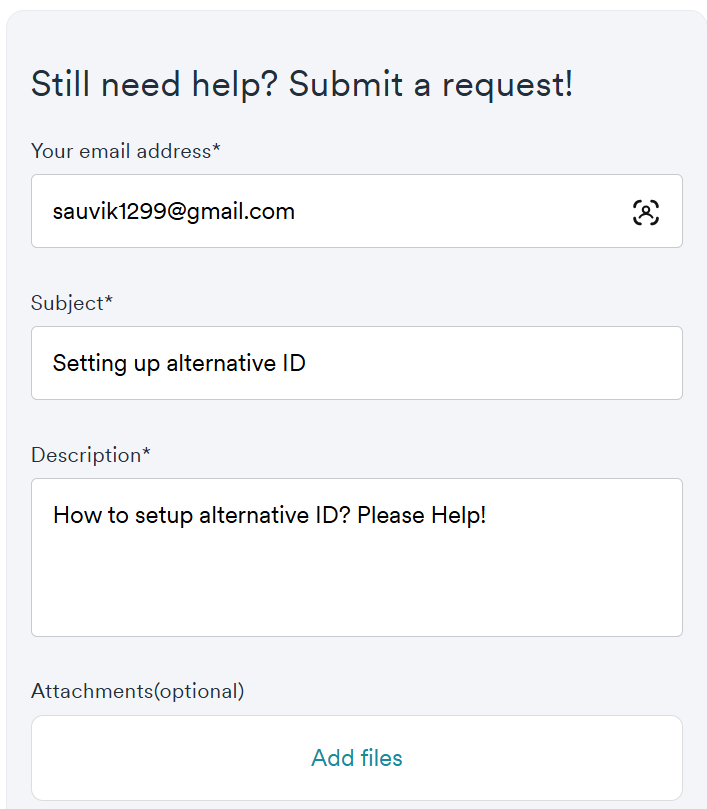Select the Subject input field

357,363
